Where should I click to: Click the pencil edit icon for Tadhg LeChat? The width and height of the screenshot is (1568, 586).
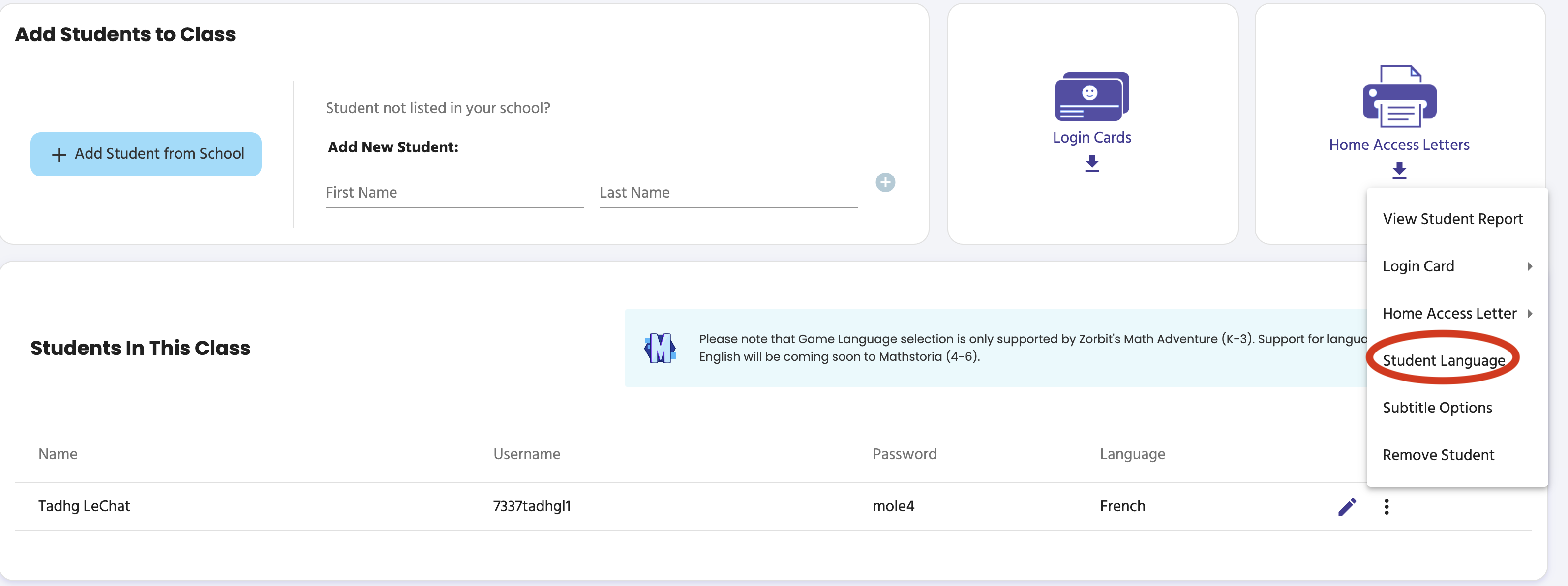[x=1347, y=506]
